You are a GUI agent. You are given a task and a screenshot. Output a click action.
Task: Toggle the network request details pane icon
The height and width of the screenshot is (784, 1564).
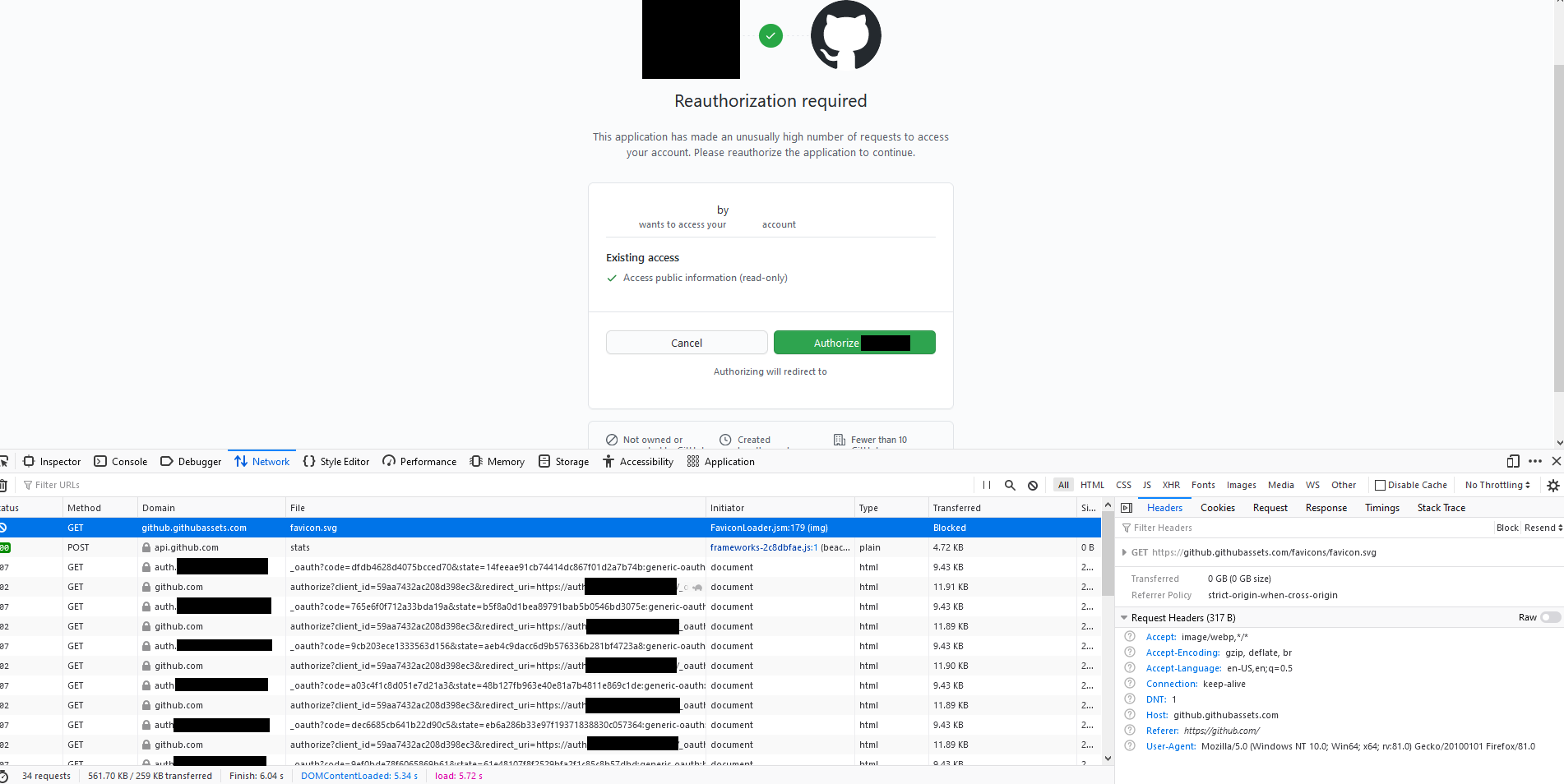pyautogui.click(x=1127, y=508)
